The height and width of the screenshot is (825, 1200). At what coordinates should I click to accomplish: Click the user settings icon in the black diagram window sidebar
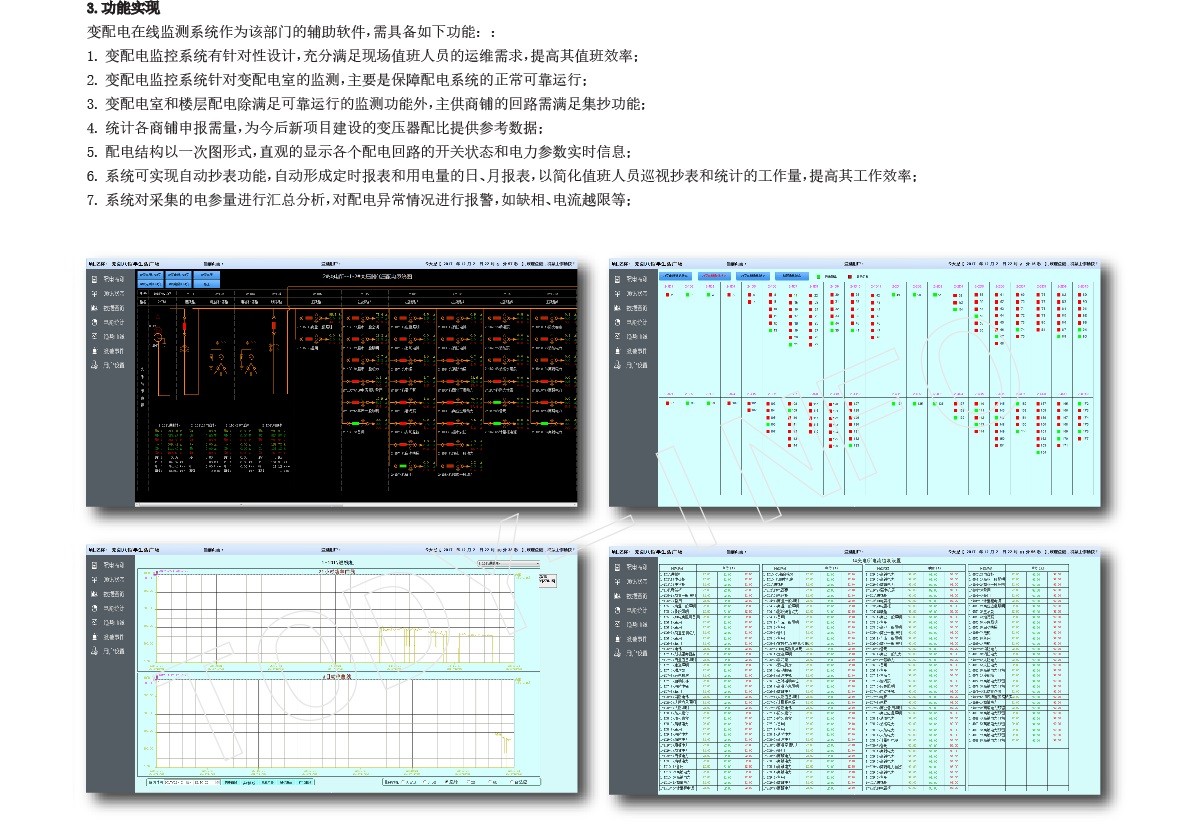click(94, 365)
